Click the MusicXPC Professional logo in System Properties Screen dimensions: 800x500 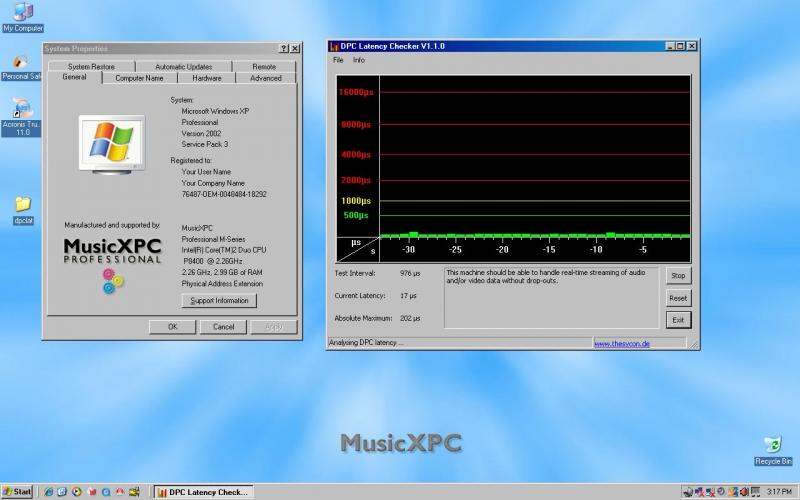pyautogui.click(x=112, y=265)
